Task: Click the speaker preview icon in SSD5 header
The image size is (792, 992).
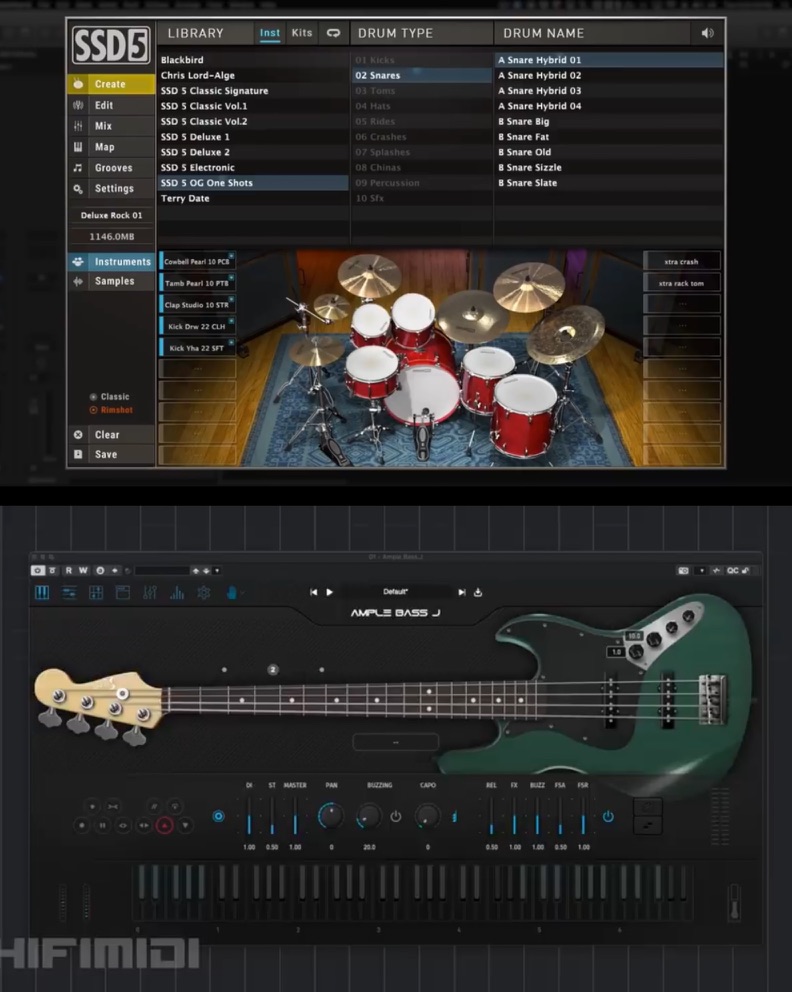Action: point(708,33)
